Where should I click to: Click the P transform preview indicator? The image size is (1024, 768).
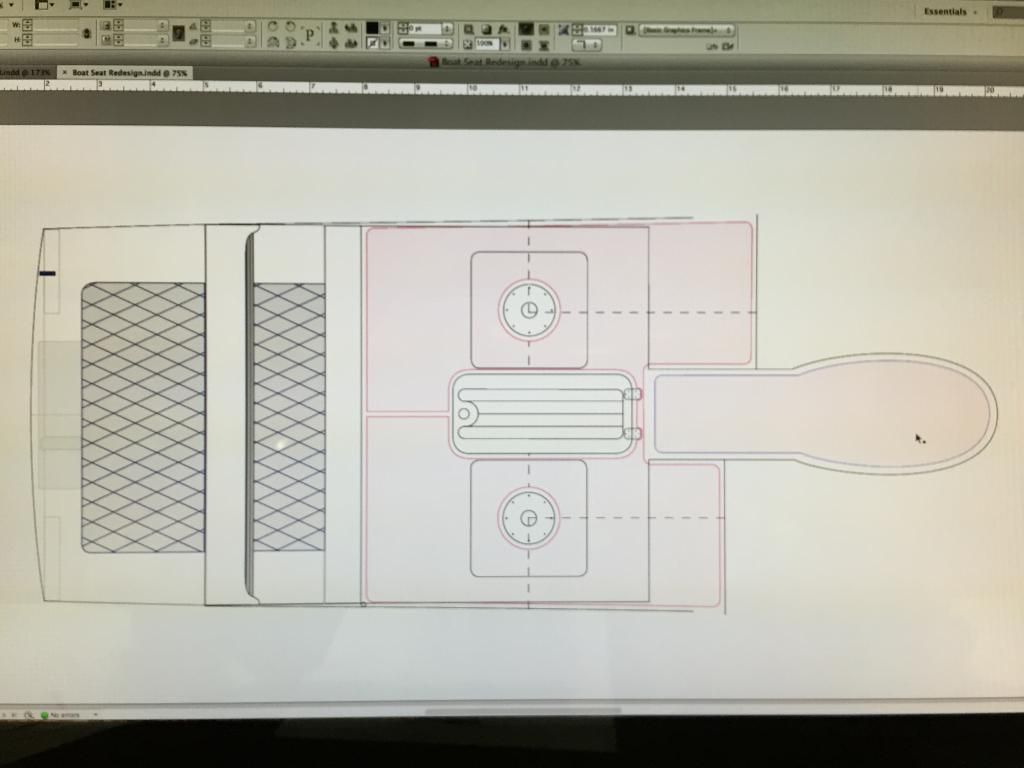pyautogui.click(x=310, y=35)
